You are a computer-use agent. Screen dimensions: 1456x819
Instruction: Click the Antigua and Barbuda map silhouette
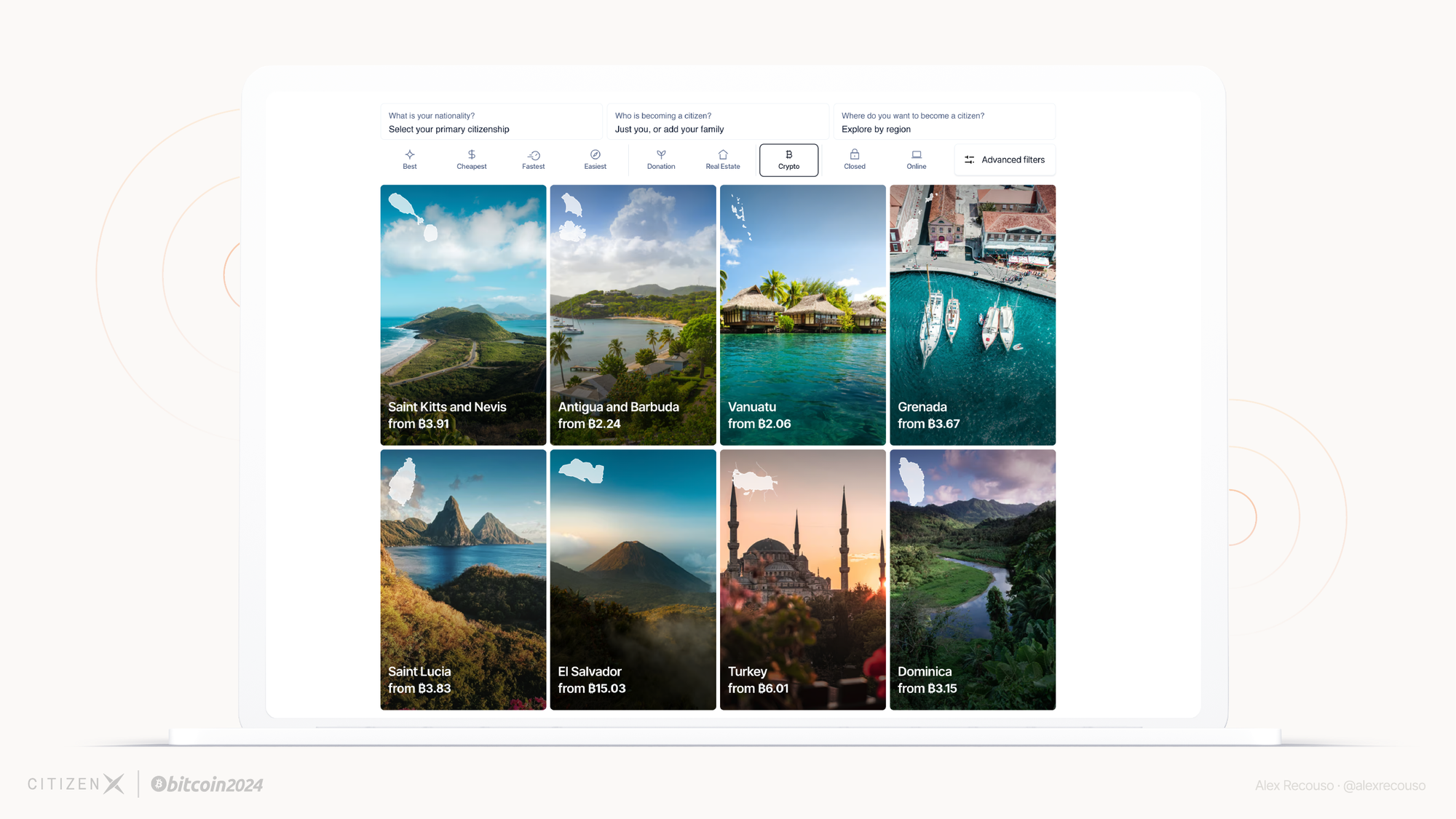pos(572,217)
